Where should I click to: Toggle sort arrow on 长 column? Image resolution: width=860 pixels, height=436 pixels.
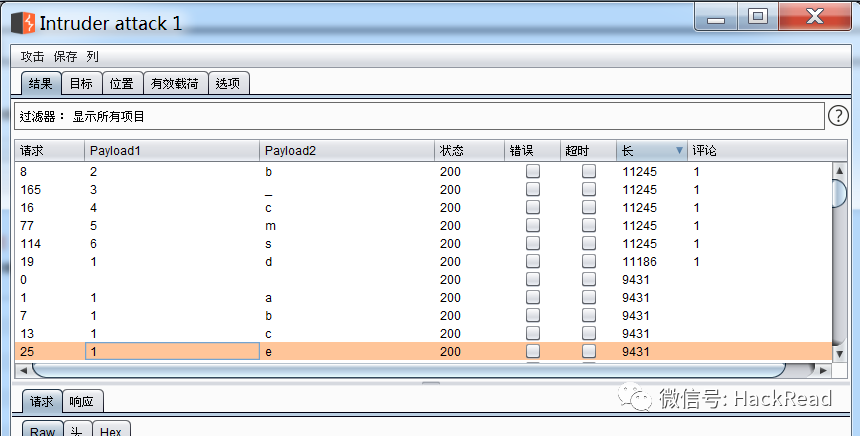coord(679,150)
